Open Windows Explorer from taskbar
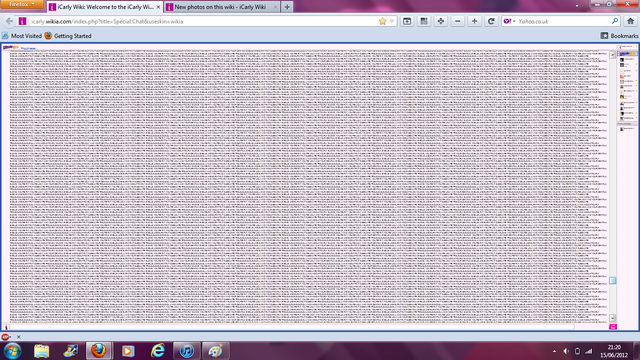Viewport: 640px width, 360px height. [41, 351]
